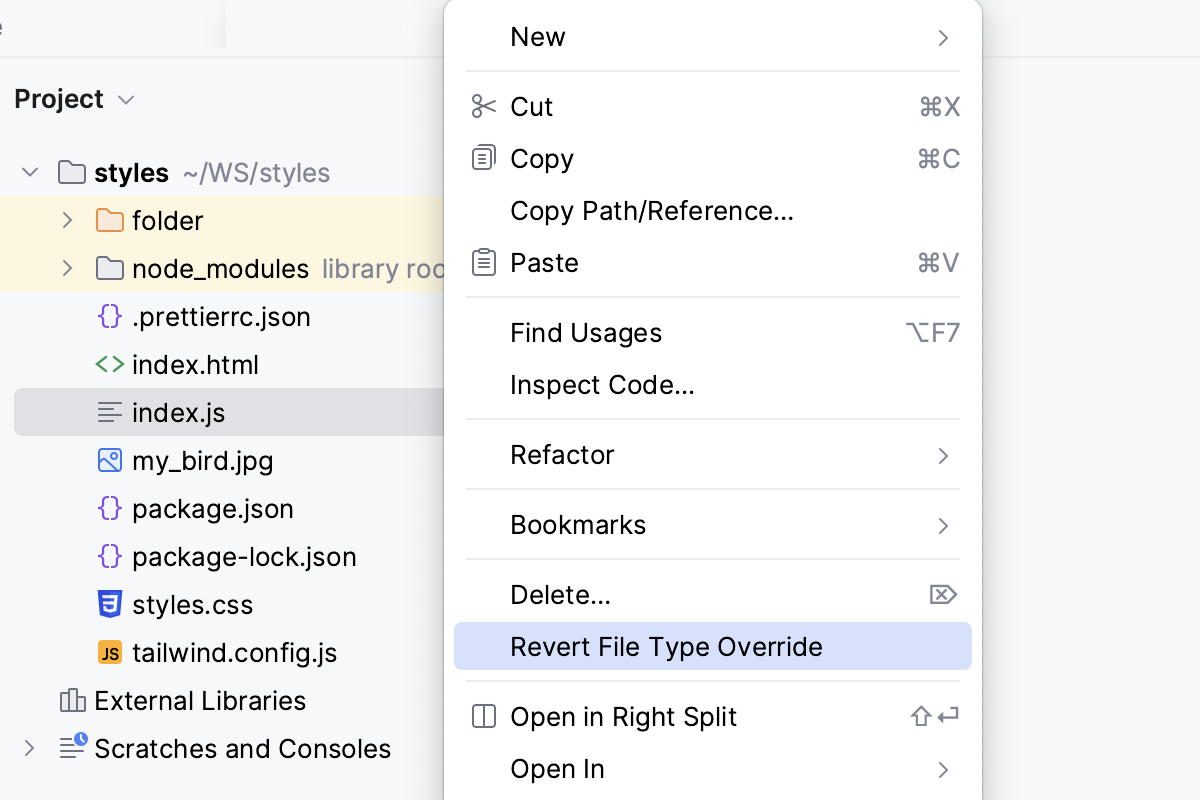Image resolution: width=1200 pixels, height=800 pixels.
Task: Click the Copy document icon in the menu
Action: [x=484, y=158]
